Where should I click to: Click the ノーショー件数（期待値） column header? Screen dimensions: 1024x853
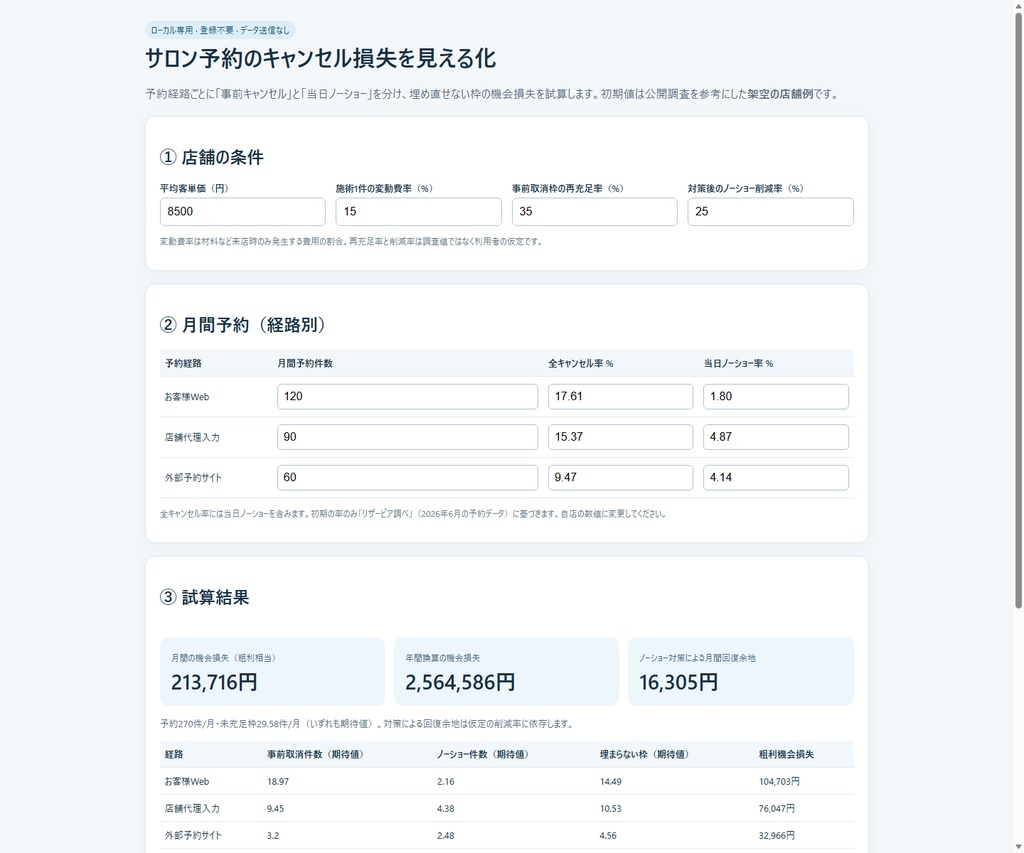coord(483,754)
